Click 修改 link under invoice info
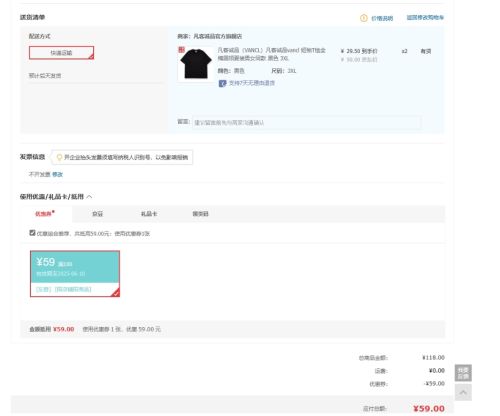This screenshot has width=500, height=416. click(x=57, y=174)
